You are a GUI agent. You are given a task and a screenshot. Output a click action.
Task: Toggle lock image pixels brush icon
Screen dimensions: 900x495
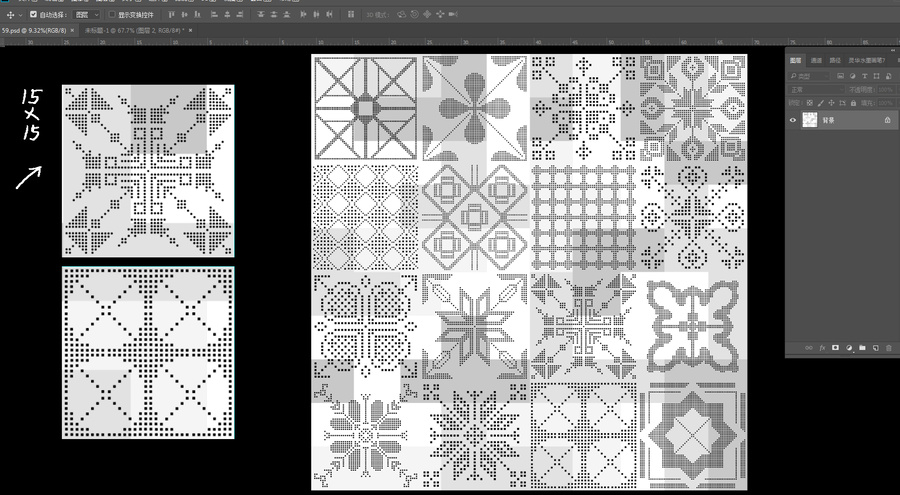[x=821, y=103]
